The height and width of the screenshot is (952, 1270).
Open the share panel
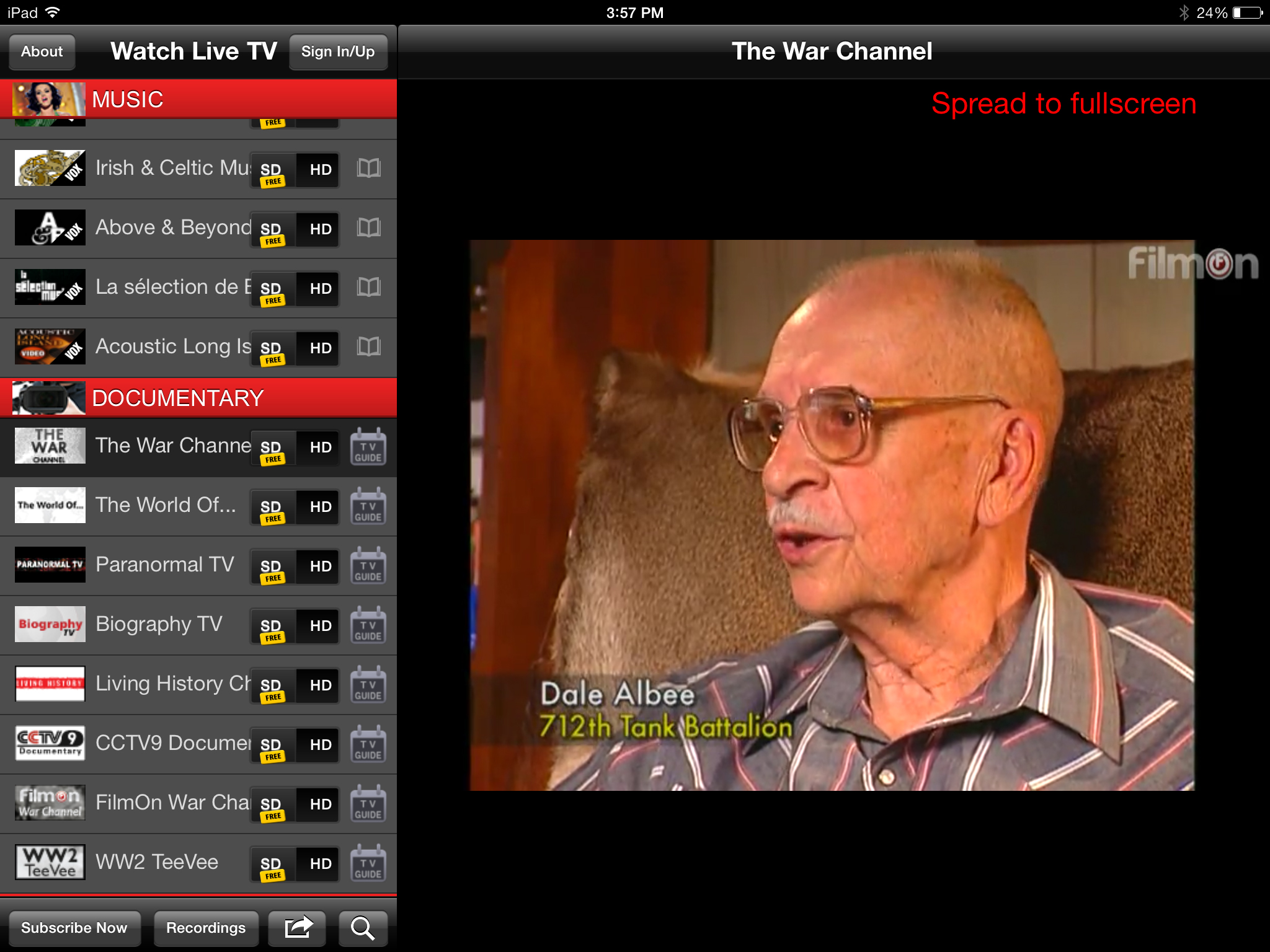(296, 928)
